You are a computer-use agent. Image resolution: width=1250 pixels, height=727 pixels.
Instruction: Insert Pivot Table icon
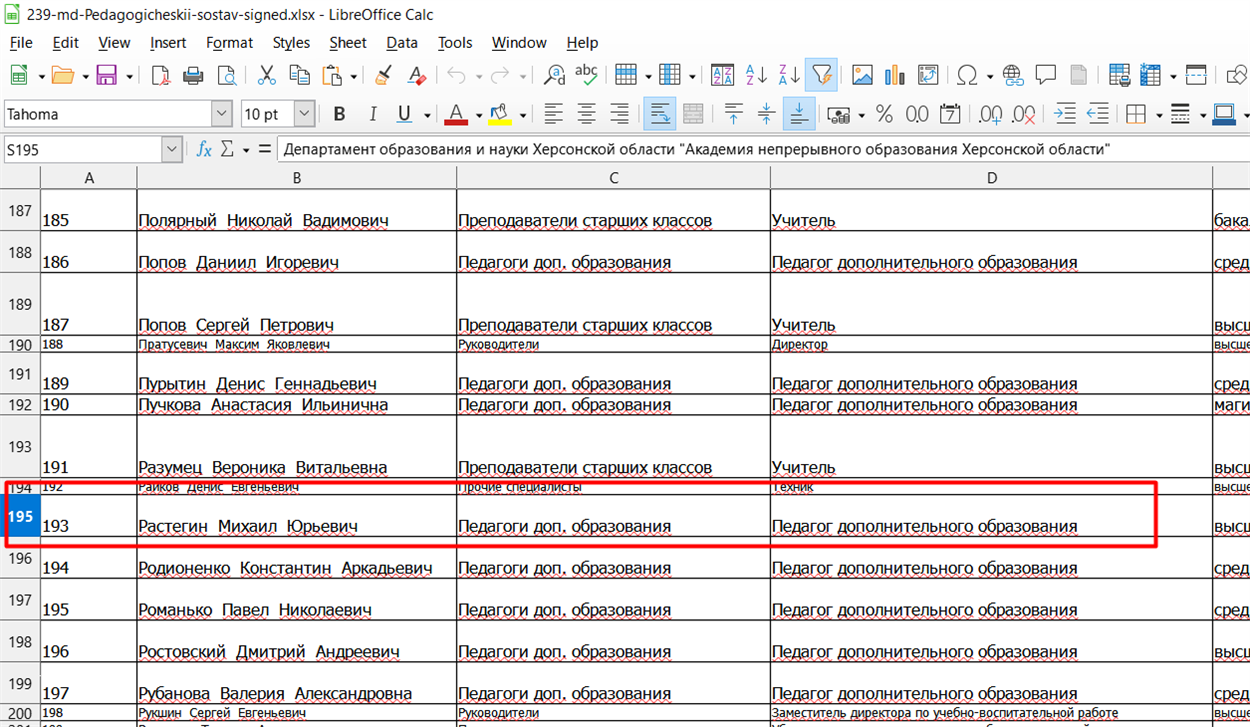tap(928, 75)
